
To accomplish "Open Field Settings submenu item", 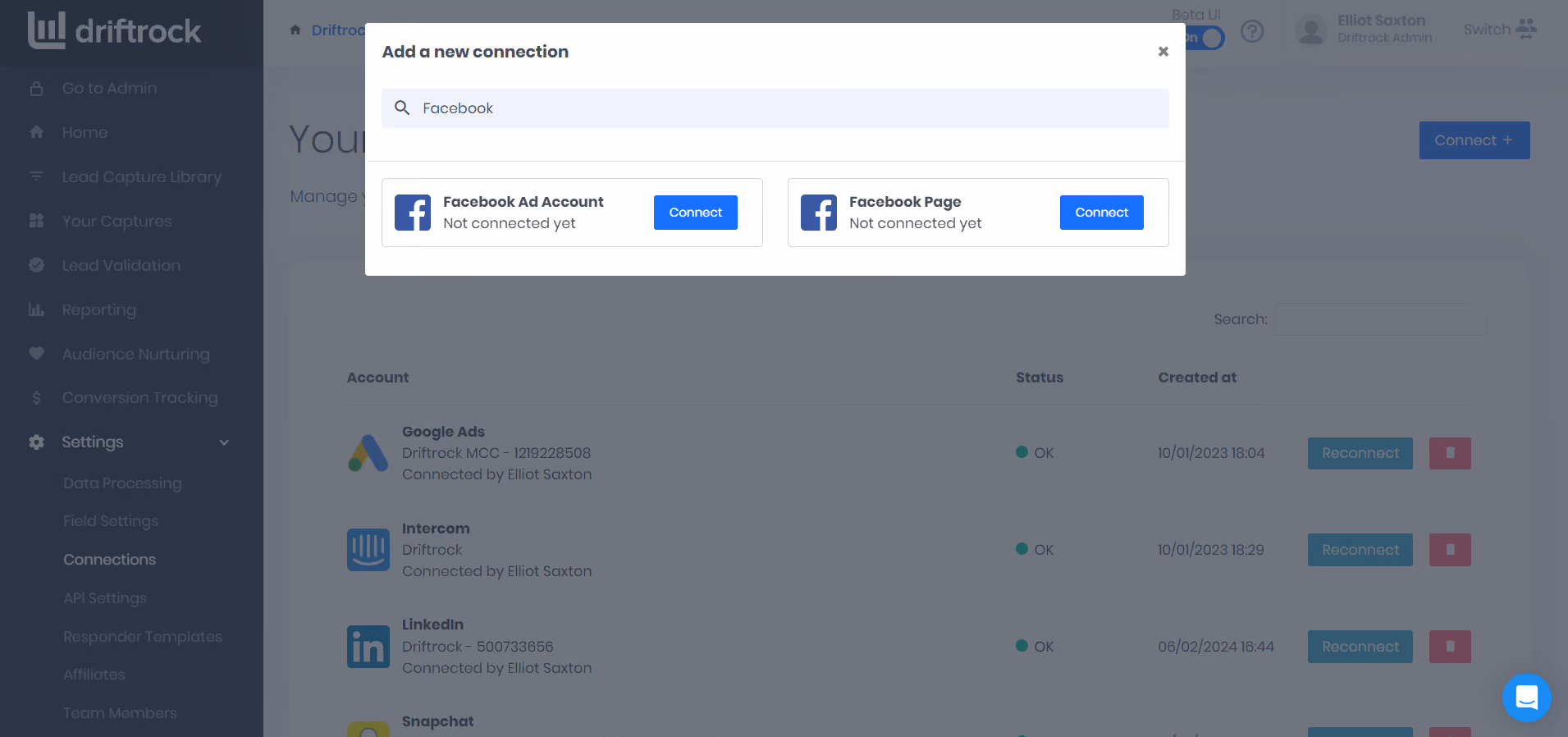I will pos(111,521).
